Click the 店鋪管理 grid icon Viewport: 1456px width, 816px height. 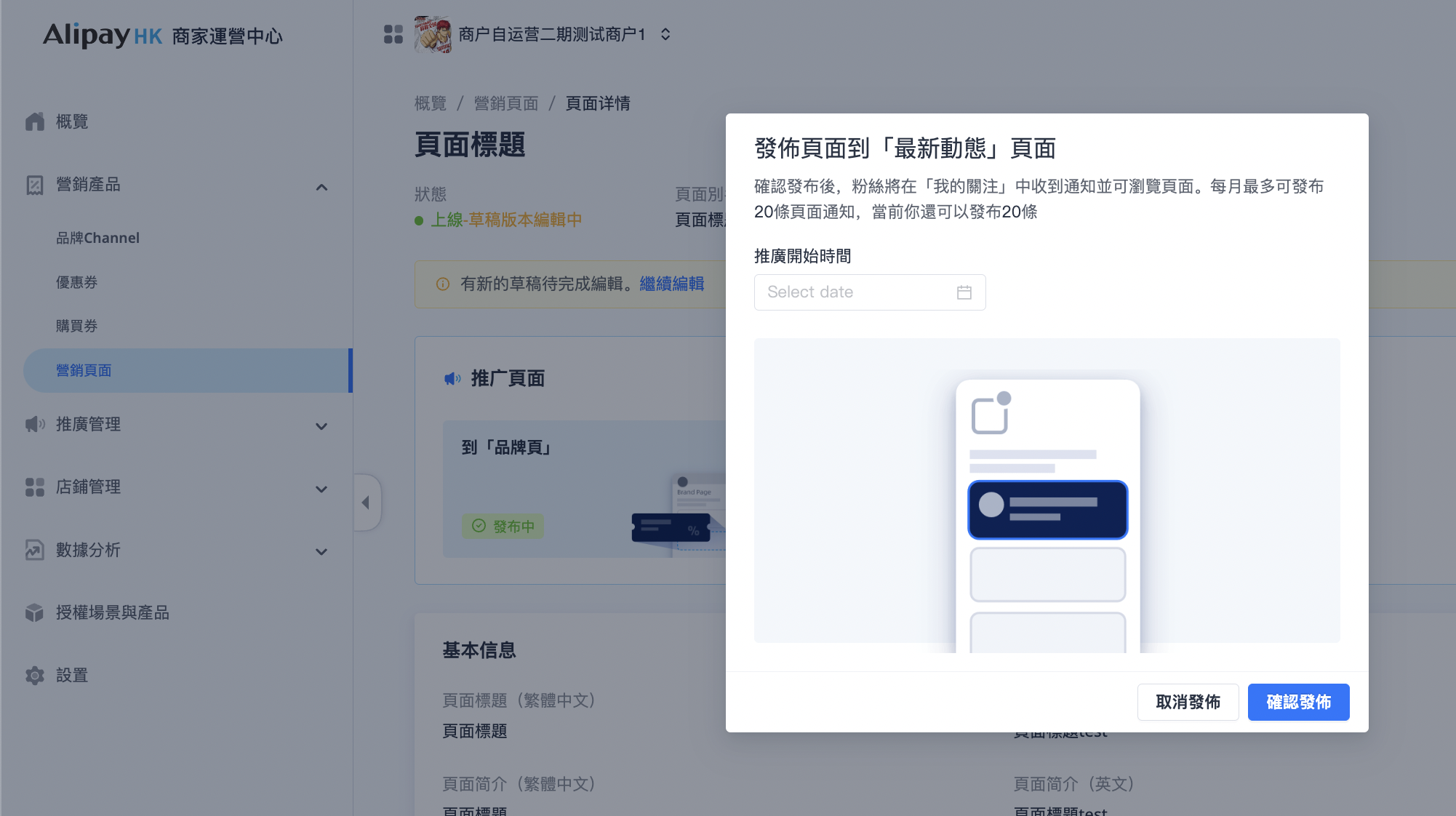pyautogui.click(x=35, y=487)
